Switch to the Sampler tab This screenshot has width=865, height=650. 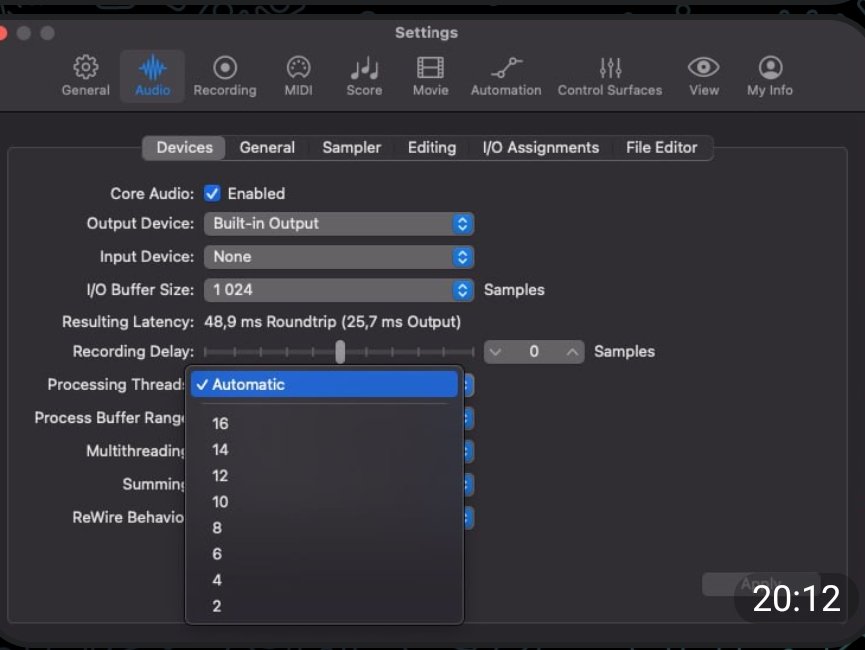351,147
